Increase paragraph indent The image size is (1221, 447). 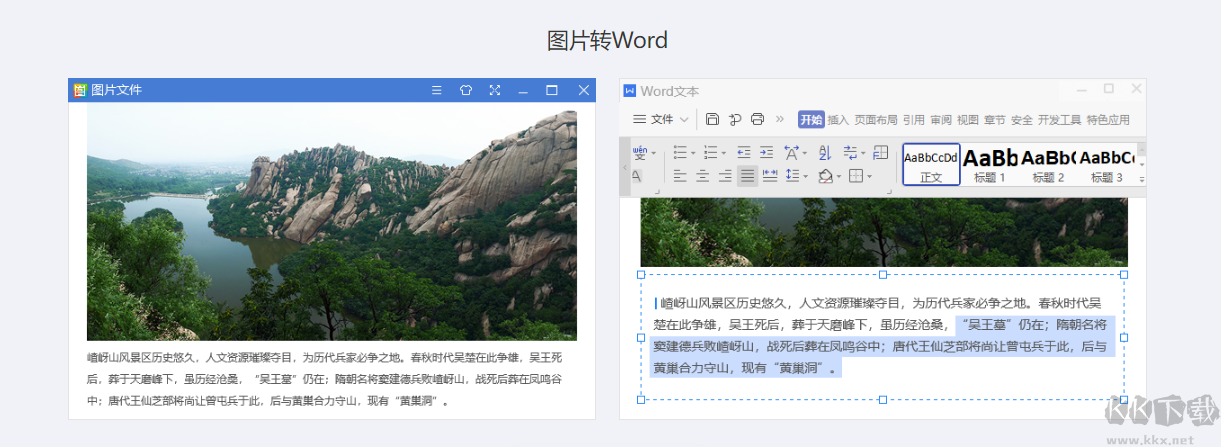(766, 153)
